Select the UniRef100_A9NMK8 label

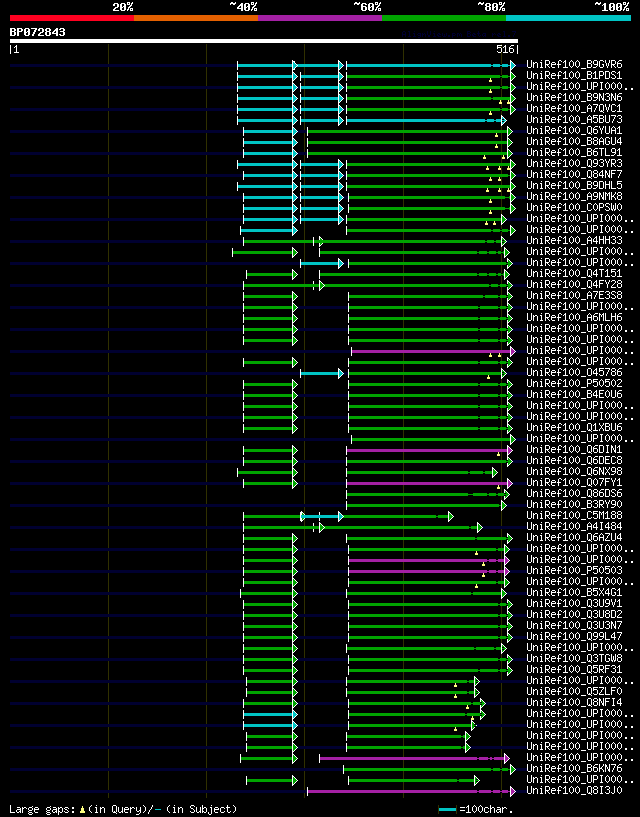[574, 196]
